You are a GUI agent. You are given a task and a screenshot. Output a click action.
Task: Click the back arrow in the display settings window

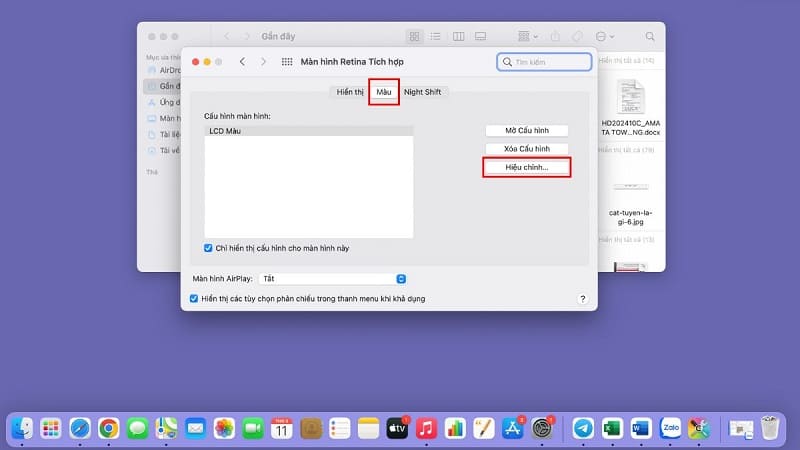coord(242,62)
